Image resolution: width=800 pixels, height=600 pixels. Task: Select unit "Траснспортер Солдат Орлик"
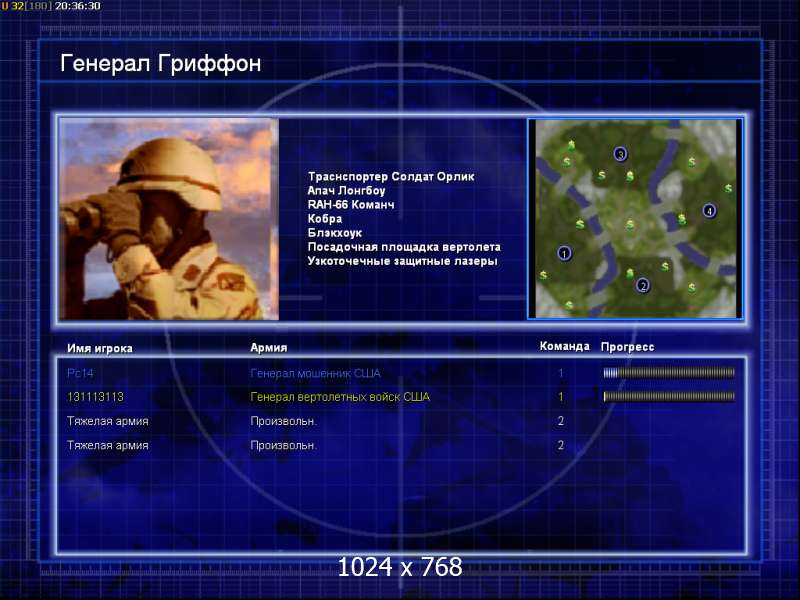pos(391,177)
